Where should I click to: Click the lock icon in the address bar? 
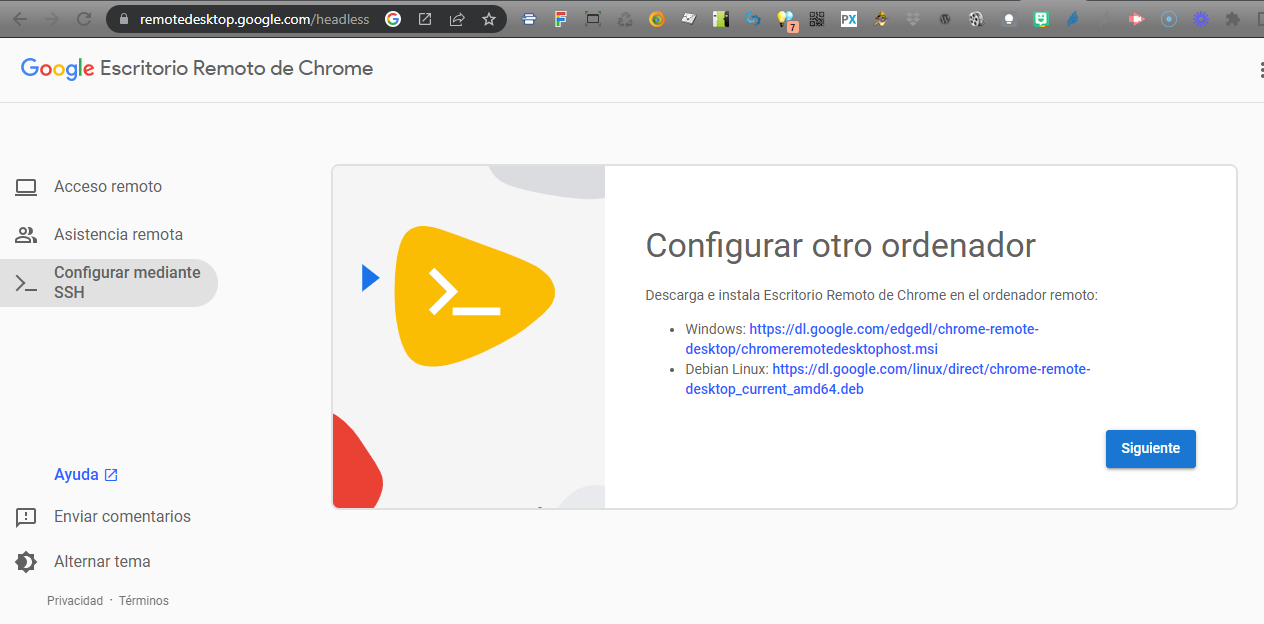pyautogui.click(x=124, y=19)
